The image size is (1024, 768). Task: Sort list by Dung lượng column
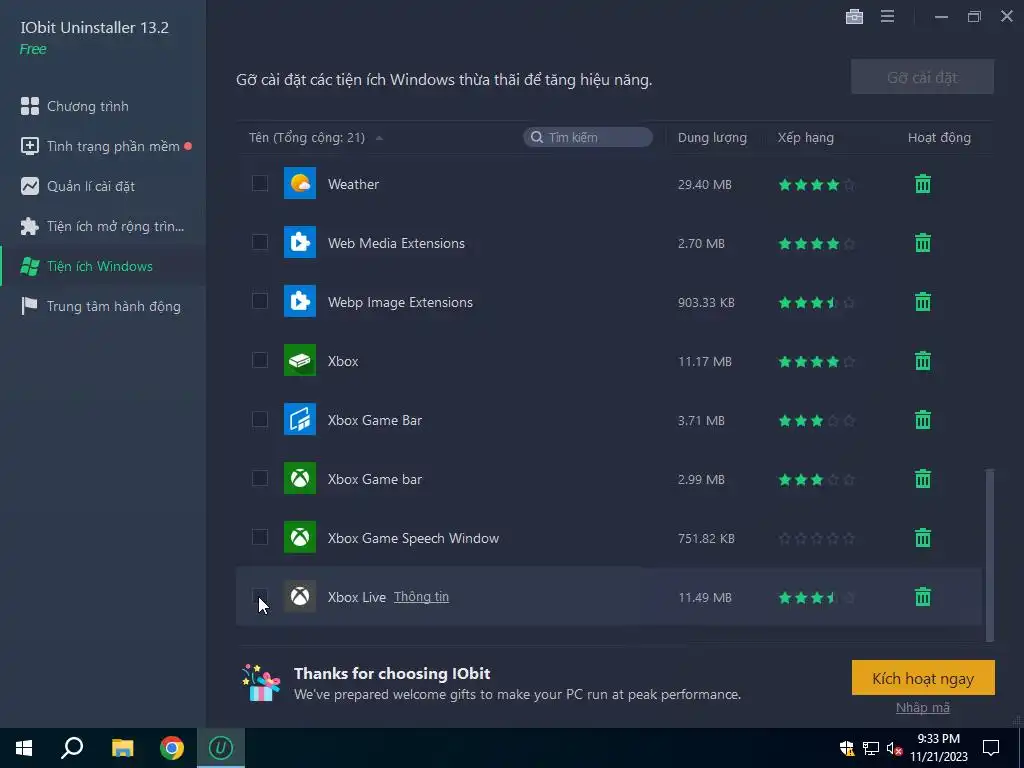coord(712,137)
